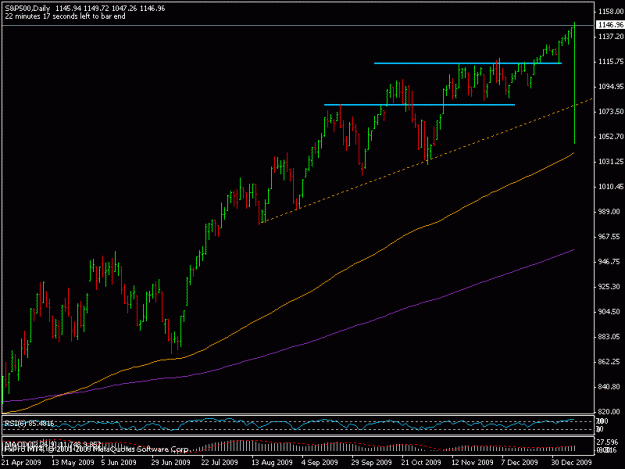Click the 12 Nov 2009 date label
The image size is (625, 469).
point(472,462)
